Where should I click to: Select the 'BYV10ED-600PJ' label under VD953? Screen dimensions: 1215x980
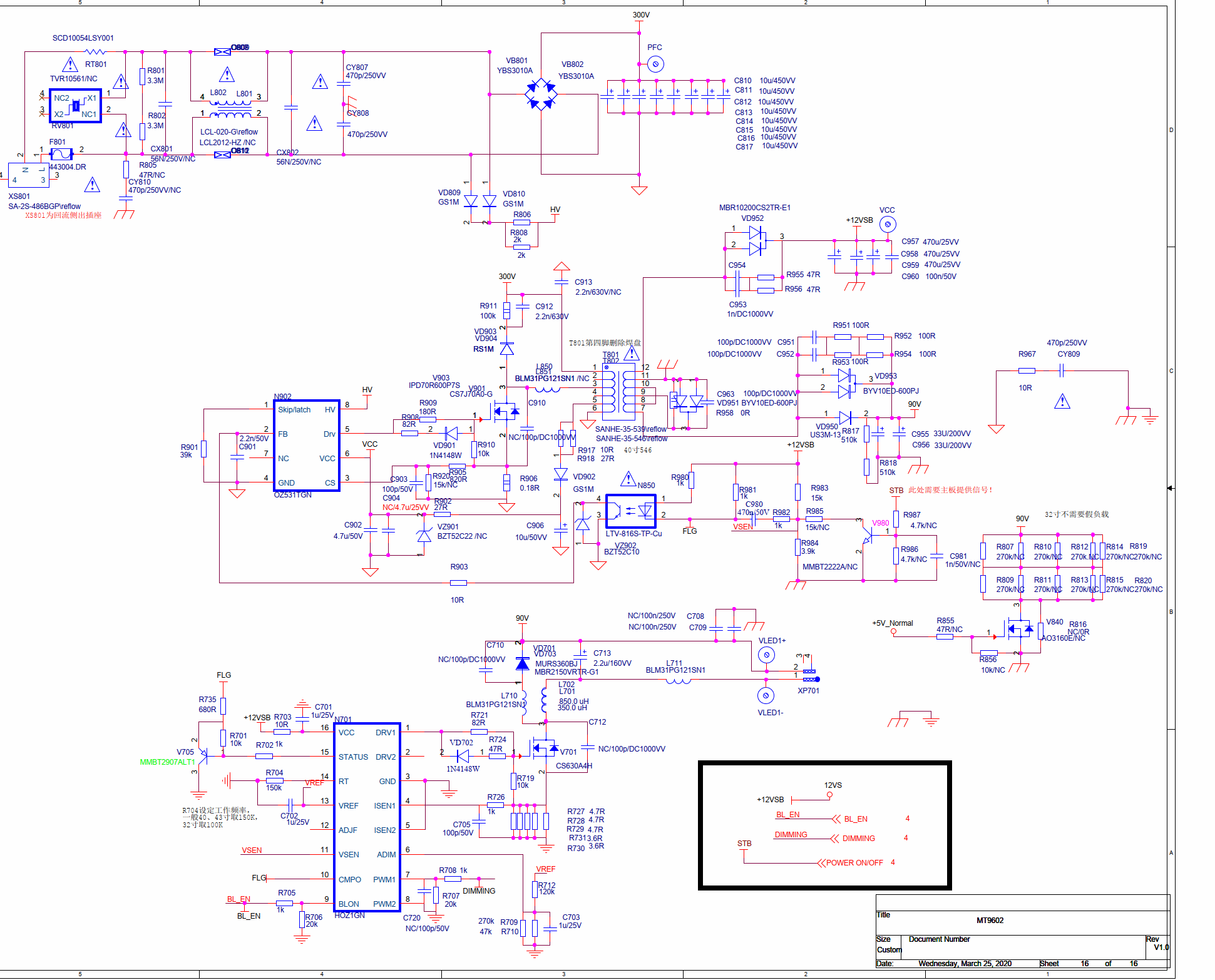click(891, 391)
